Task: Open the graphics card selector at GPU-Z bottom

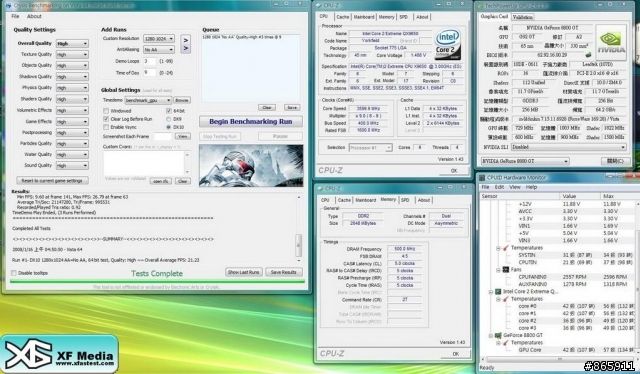Action: point(524,161)
